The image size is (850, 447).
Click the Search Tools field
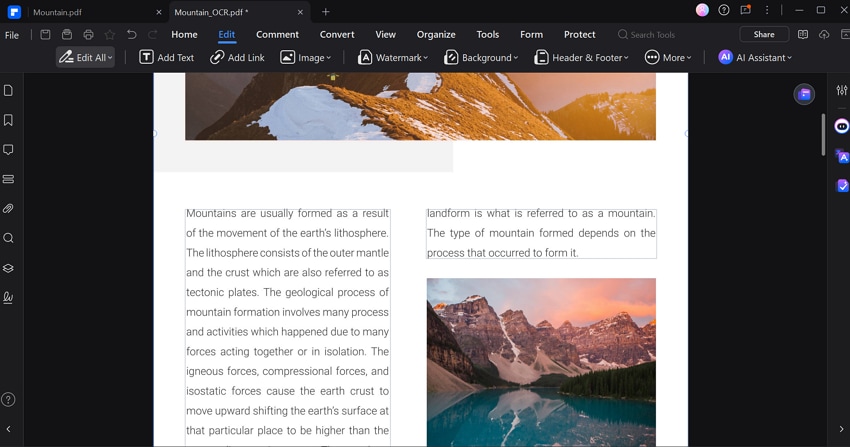tap(647, 35)
